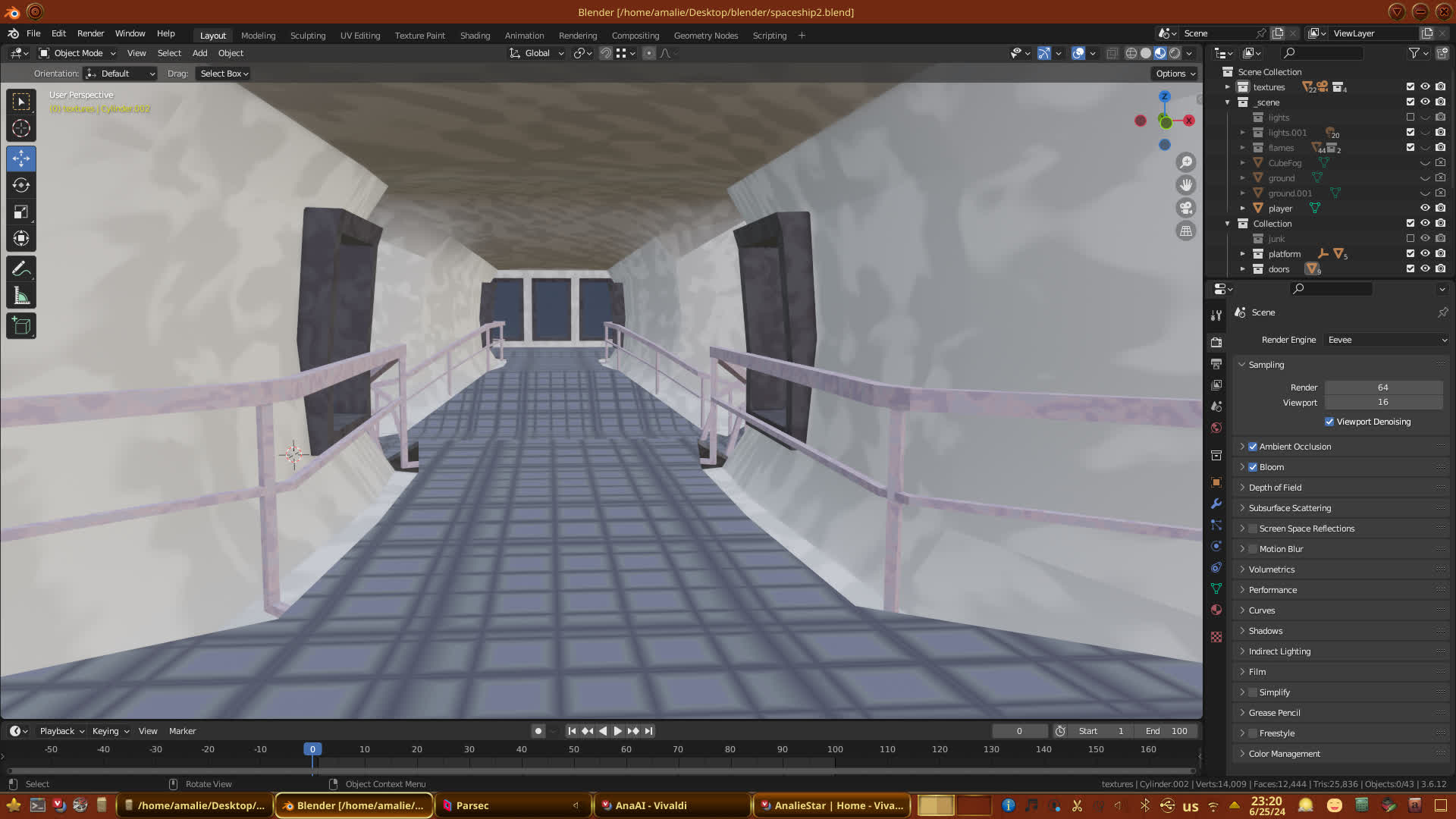1456x819 pixels.
Task: Expand the platform collection in outliner
Action: [1242, 254]
